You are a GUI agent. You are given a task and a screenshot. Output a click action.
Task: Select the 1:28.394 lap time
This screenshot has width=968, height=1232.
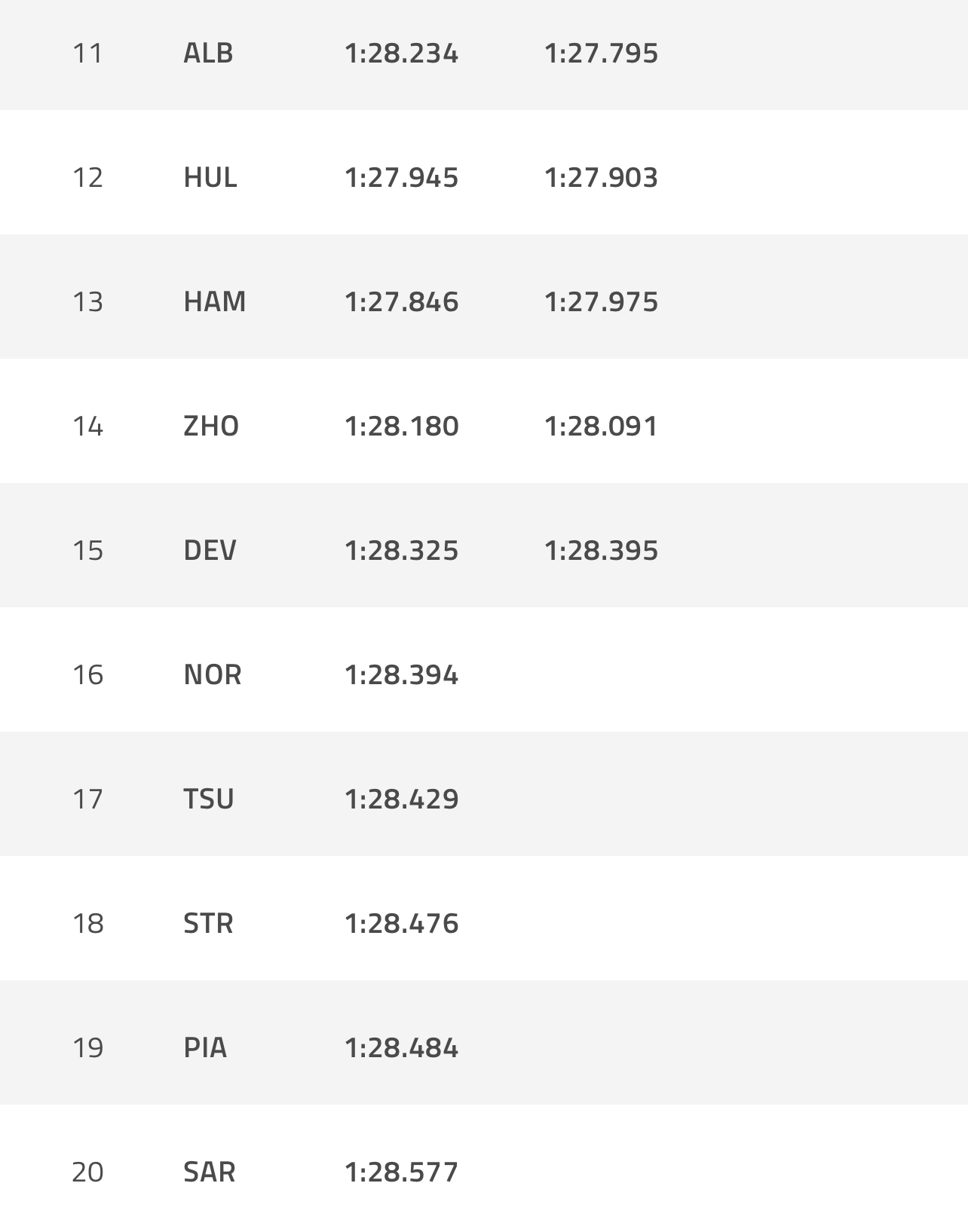[401, 674]
